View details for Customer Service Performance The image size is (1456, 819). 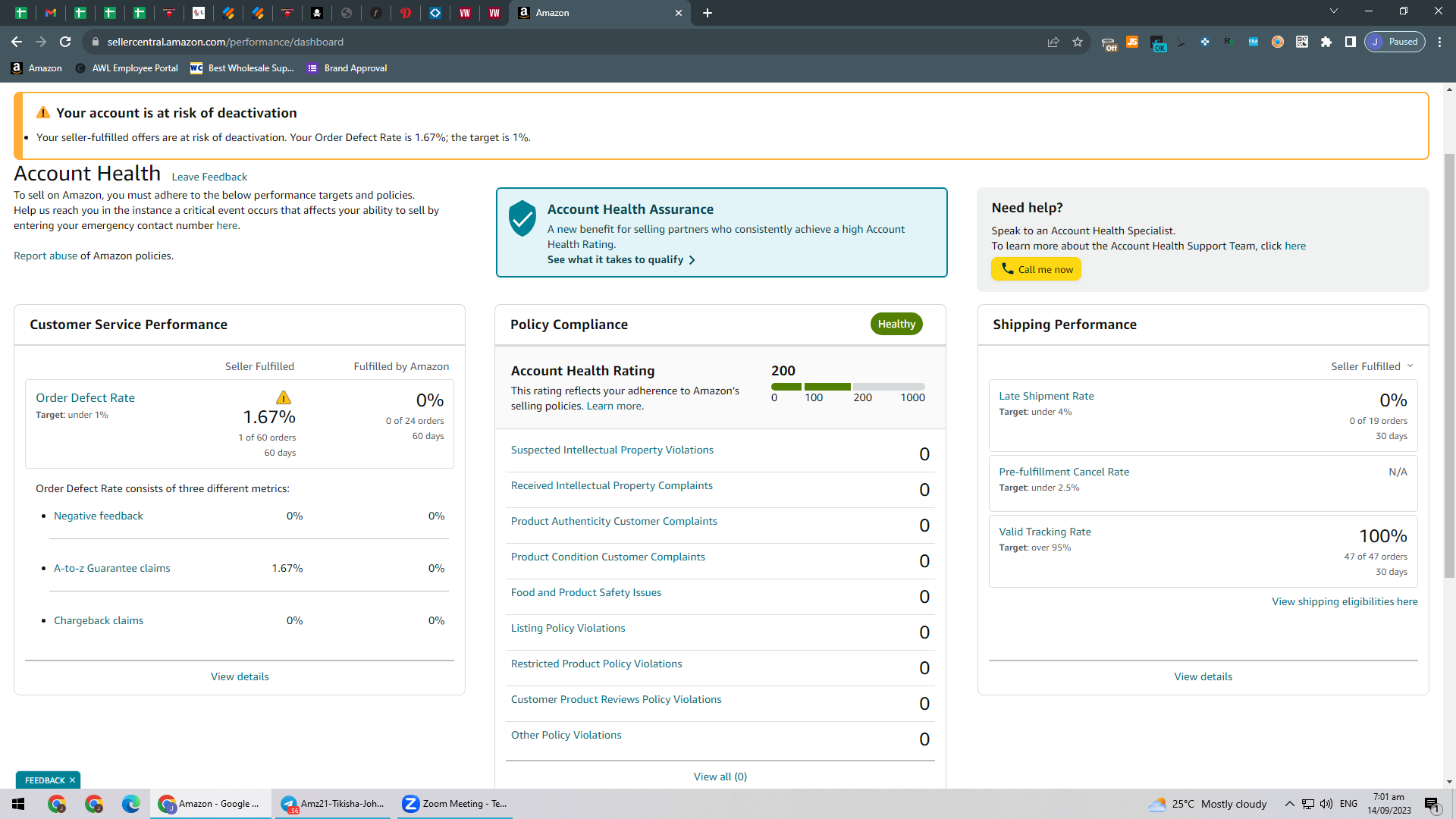tap(240, 676)
